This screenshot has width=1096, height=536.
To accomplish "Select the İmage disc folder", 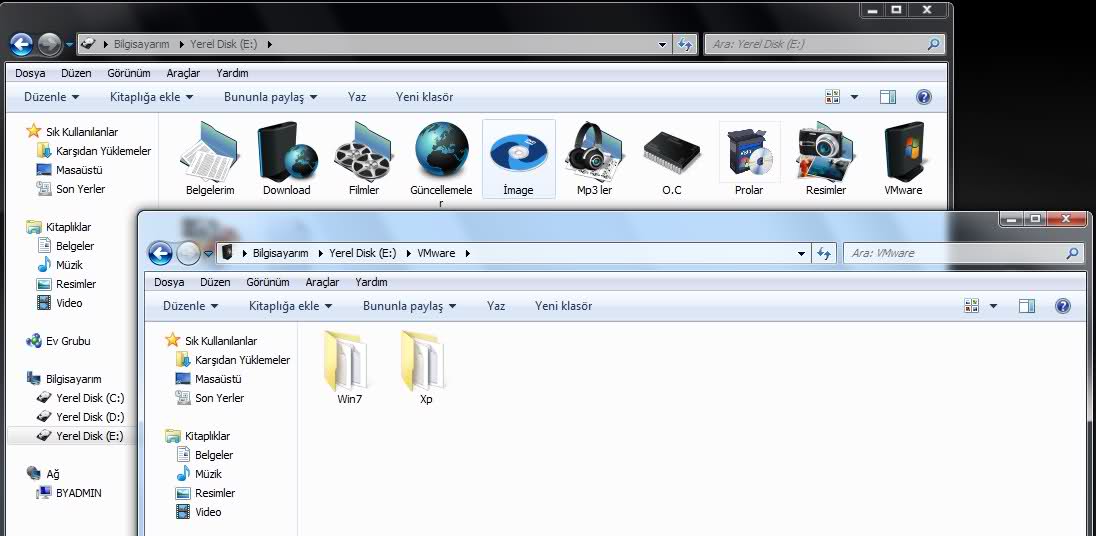I will click(x=518, y=153).
